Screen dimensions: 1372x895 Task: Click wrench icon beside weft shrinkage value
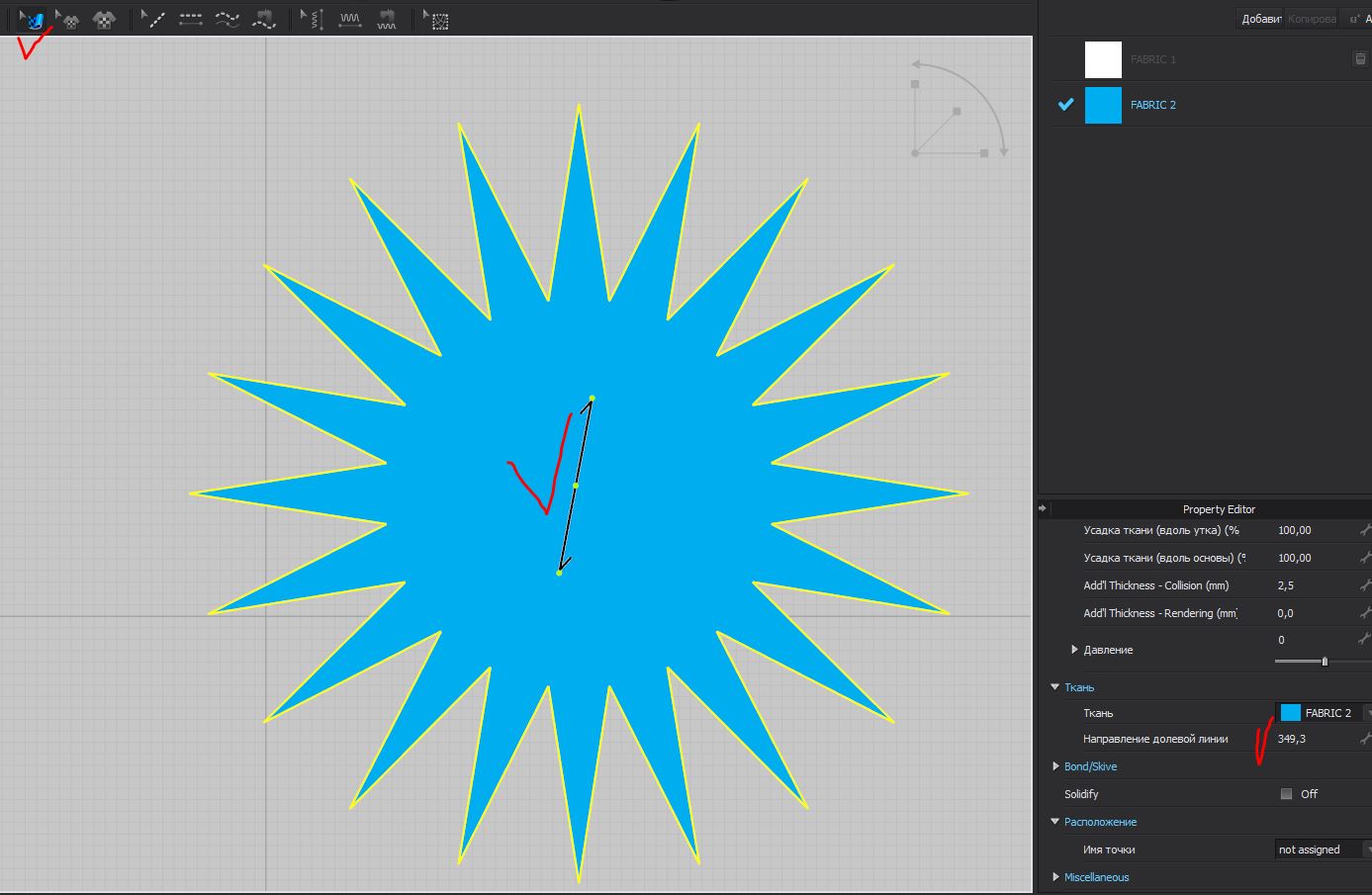pyautogui.click(x=1365, y=530)
